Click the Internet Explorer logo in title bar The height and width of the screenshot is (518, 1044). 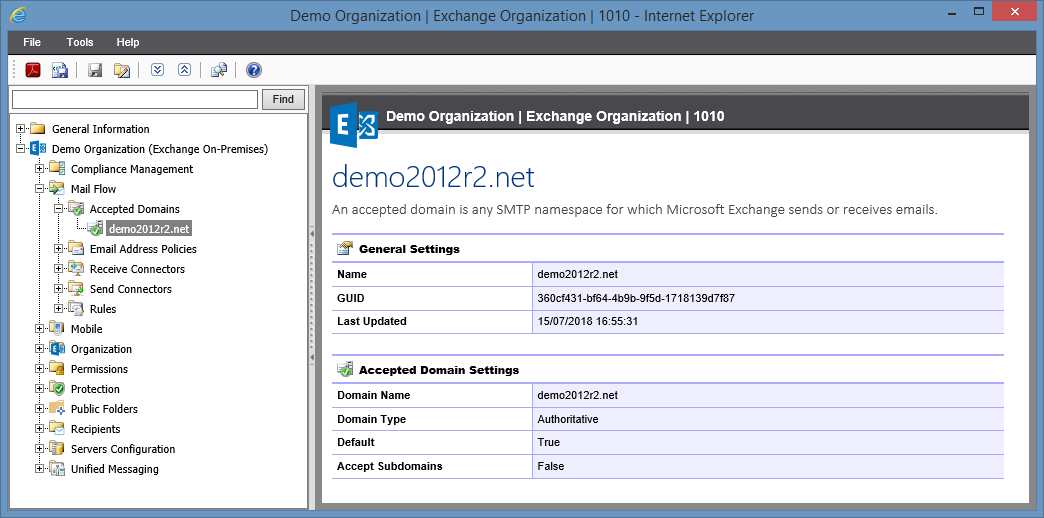(x=19, y=14)
